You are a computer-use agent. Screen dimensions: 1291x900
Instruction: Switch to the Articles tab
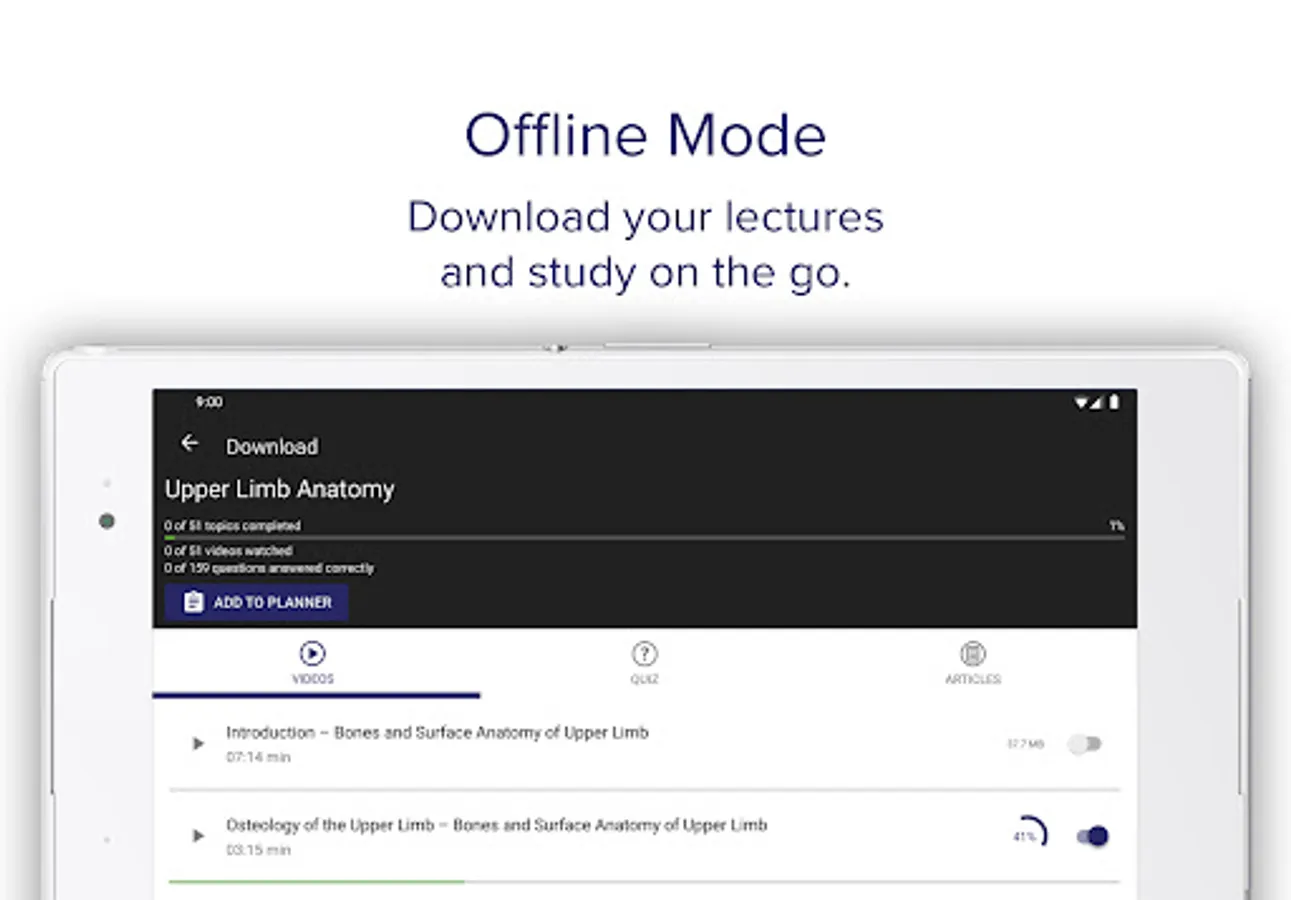pyautogui.click(x=973, y=664)
